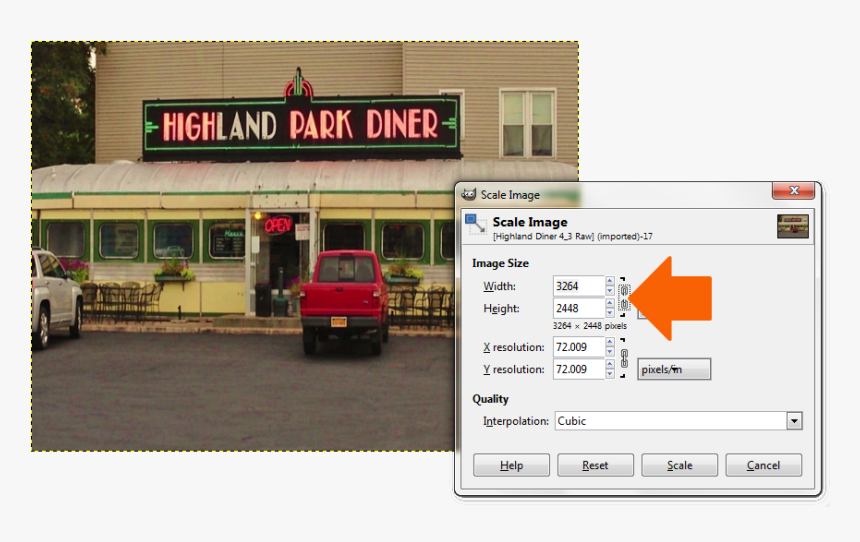This screenshot has height=542, width=860.
Task: Click the 'Quality' section heading
Action: click(x=490, y=399)
